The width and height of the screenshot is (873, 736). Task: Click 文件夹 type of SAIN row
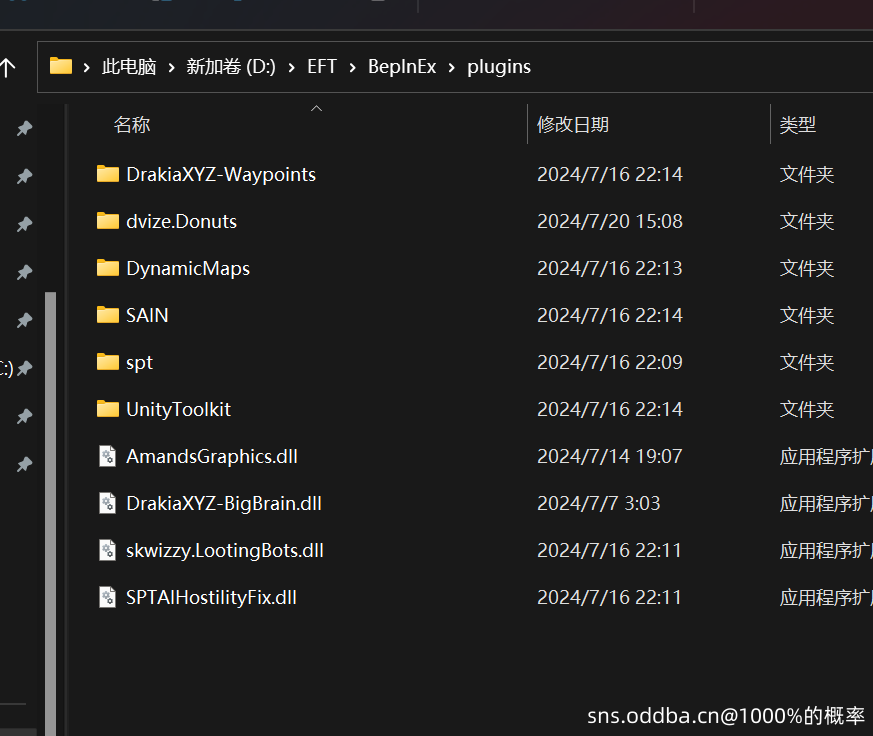807,315
